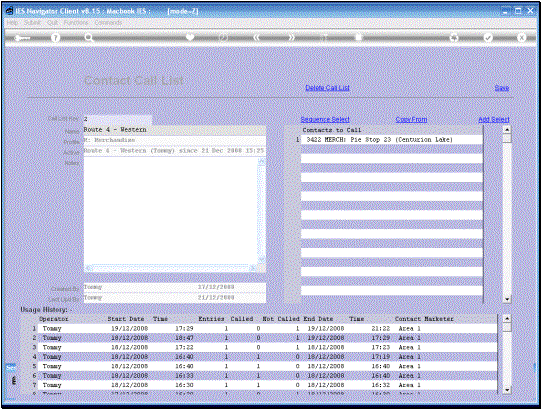Click the Contacts to Call scroll down arrow
Image resolution: width=541 pixels, height=409 pixels.
click(506, 299)
